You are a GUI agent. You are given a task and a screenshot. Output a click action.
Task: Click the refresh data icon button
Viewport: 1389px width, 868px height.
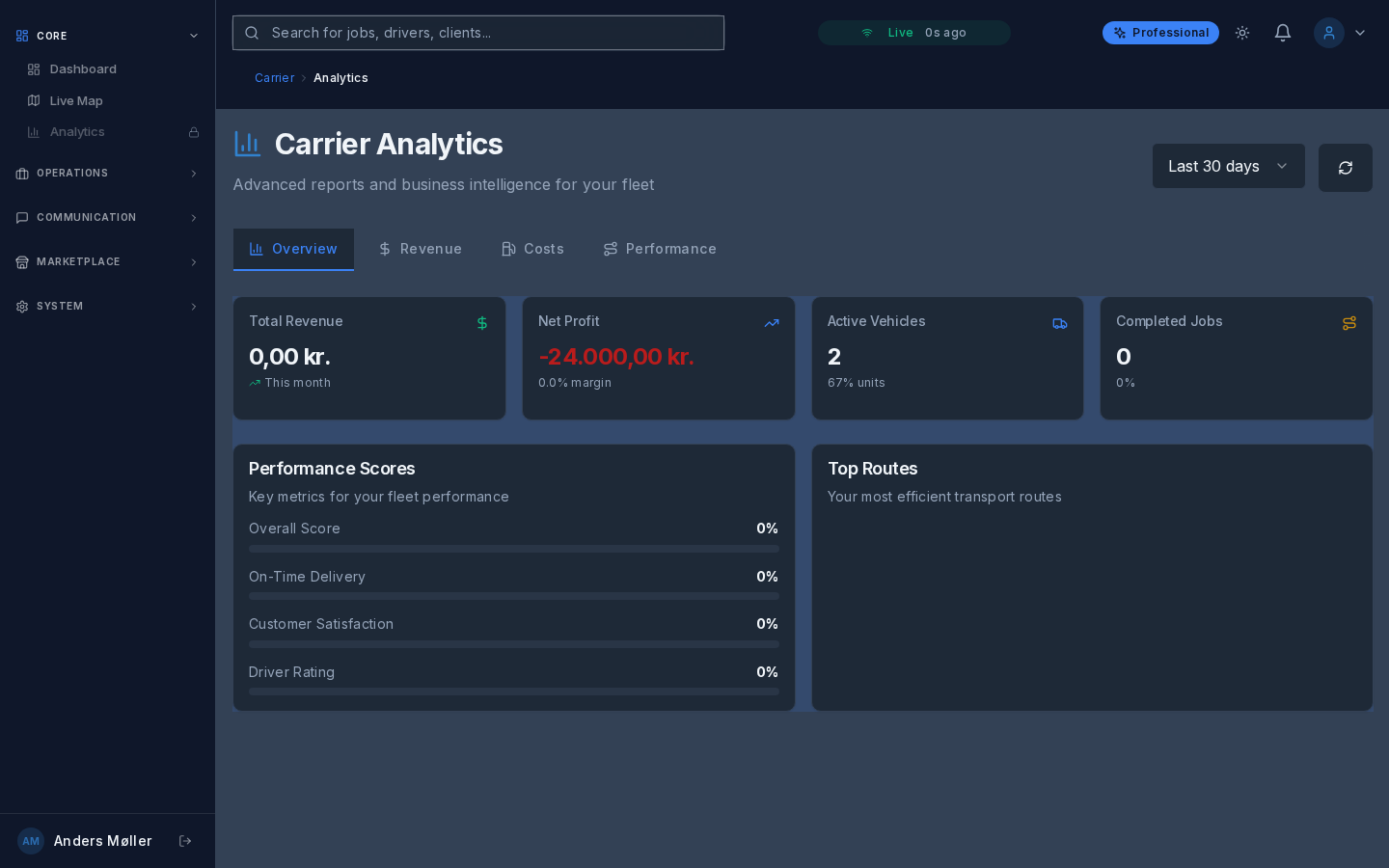(x=1345, y=168)
